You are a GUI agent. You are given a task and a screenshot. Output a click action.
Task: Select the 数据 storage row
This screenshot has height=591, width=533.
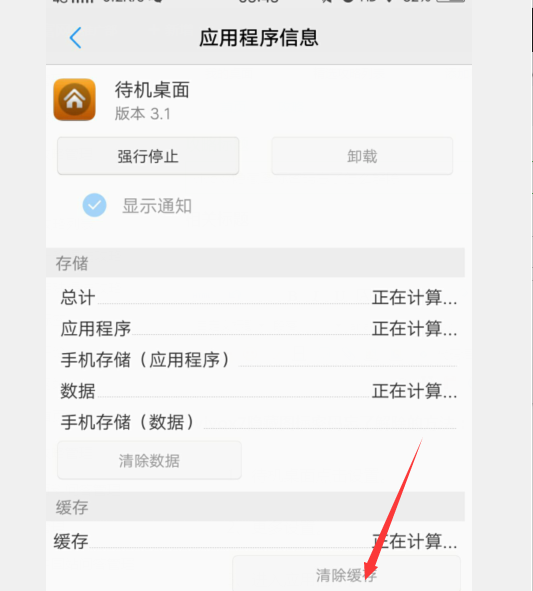click(259, 391)
